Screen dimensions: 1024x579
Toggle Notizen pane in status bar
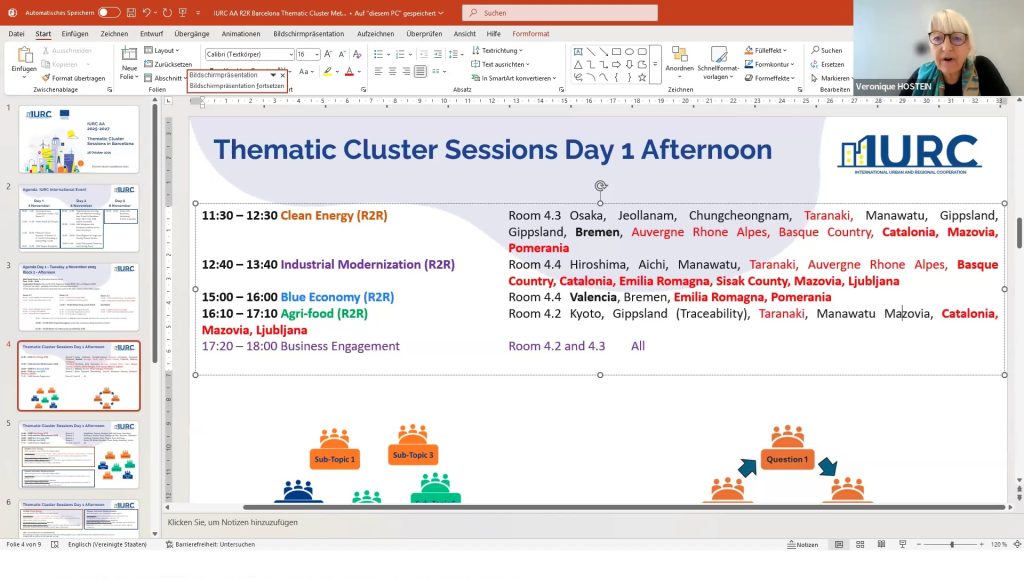coord(802,545)
